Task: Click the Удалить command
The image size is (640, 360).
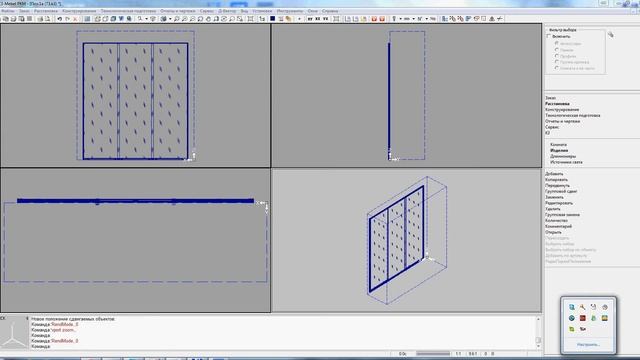Action: tap(553, 209)
